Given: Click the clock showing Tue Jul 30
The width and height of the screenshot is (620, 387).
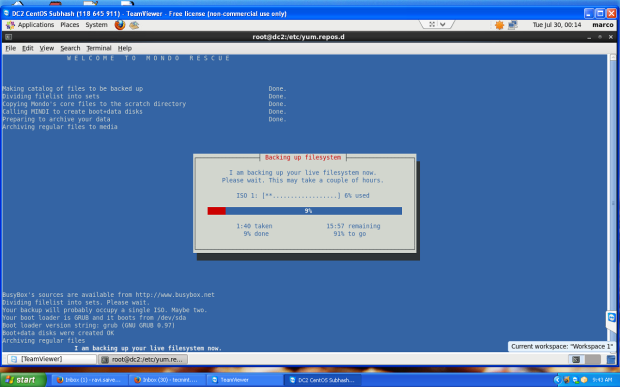Looking at the screenshot, I should 557,25.
